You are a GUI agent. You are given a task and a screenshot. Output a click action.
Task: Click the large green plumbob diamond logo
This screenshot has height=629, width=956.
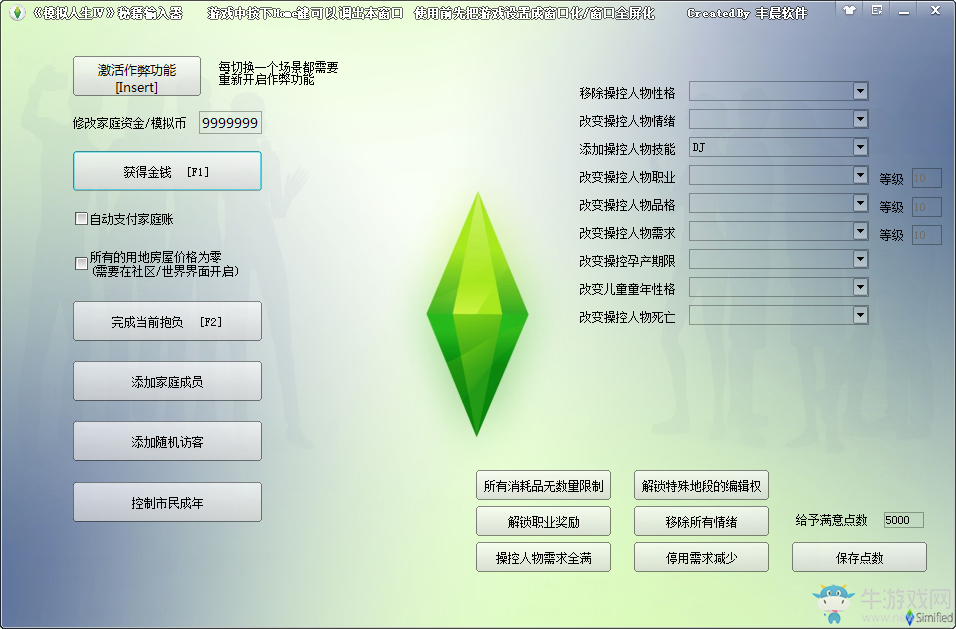[x=477, y=314]
